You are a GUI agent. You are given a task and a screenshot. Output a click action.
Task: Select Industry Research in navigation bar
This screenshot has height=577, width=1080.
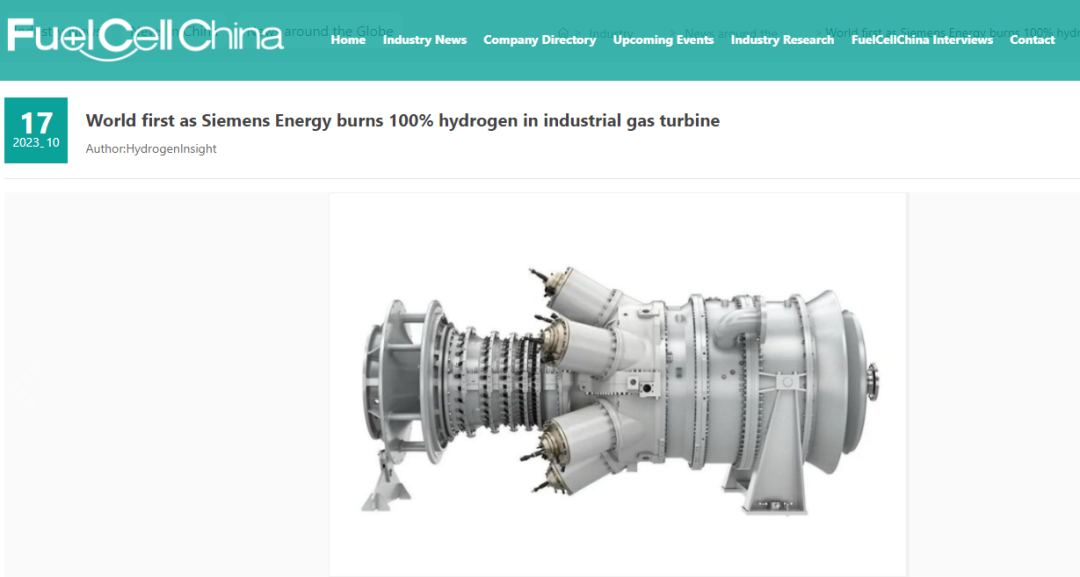coord(782,40)
